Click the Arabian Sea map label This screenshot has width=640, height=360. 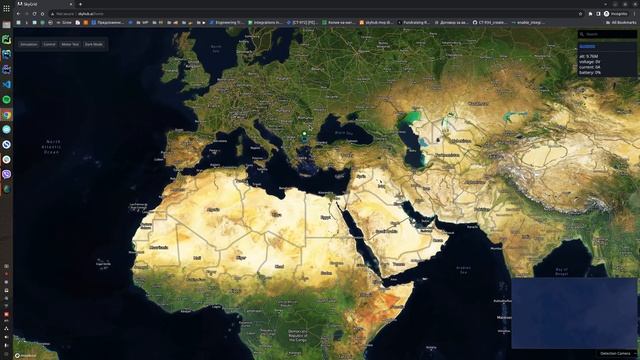463,270
